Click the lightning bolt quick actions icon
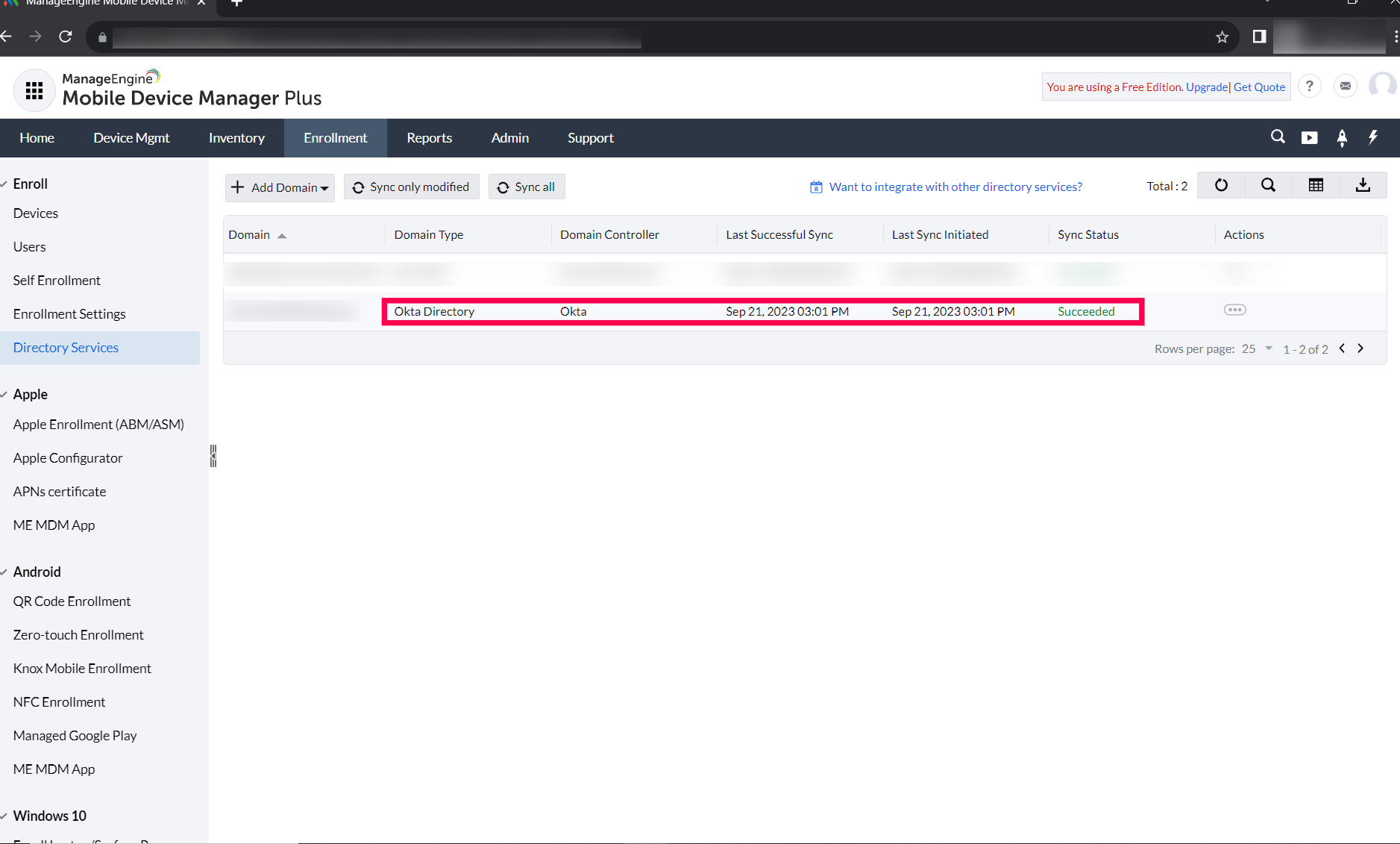 click(x=1373, y=137)
